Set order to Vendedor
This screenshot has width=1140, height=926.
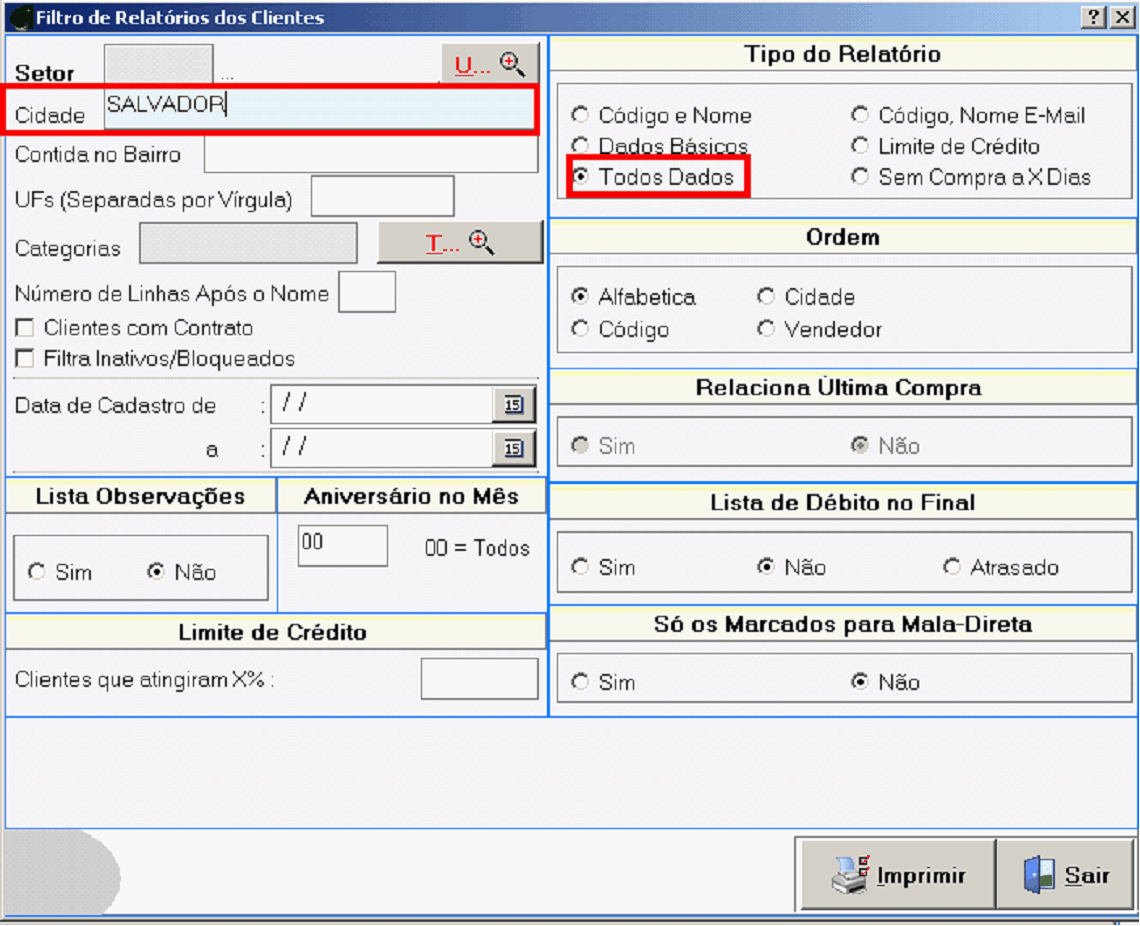click(x=766, y=329)
